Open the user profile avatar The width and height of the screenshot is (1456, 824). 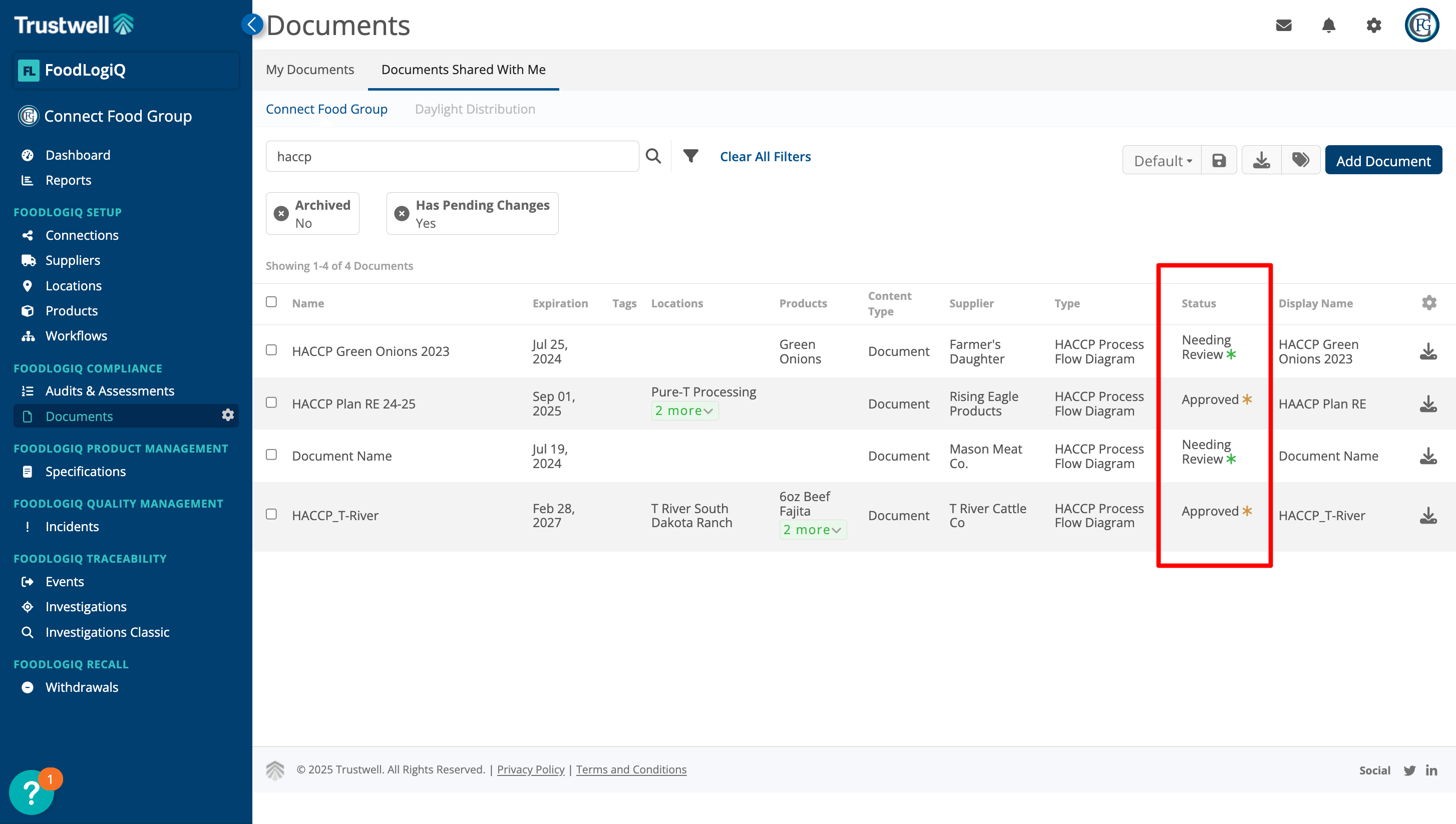pyautogui.click(x=1421, y=25)
